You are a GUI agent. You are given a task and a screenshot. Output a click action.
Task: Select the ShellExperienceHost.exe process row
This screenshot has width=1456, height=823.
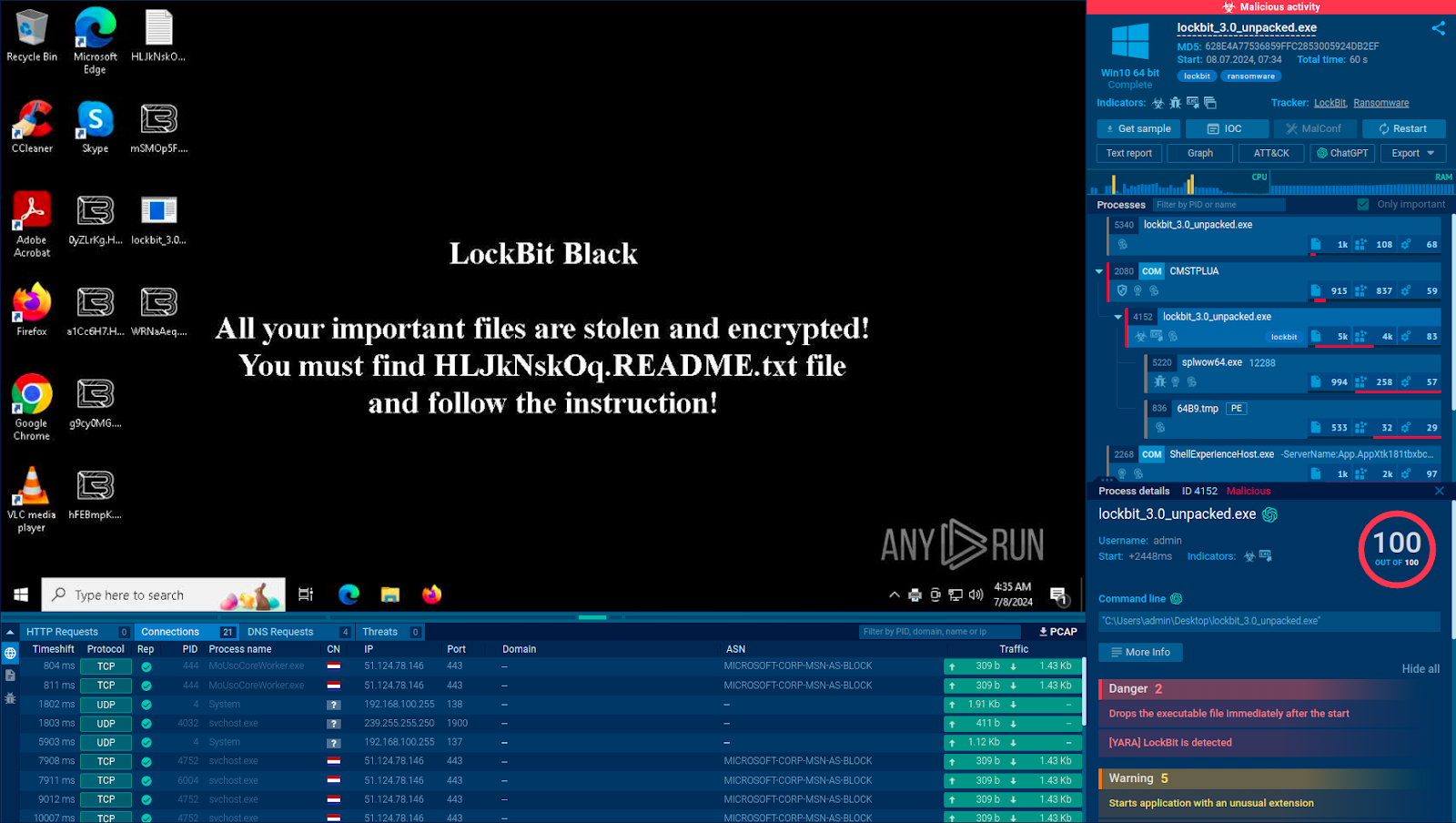(1274, 463)
